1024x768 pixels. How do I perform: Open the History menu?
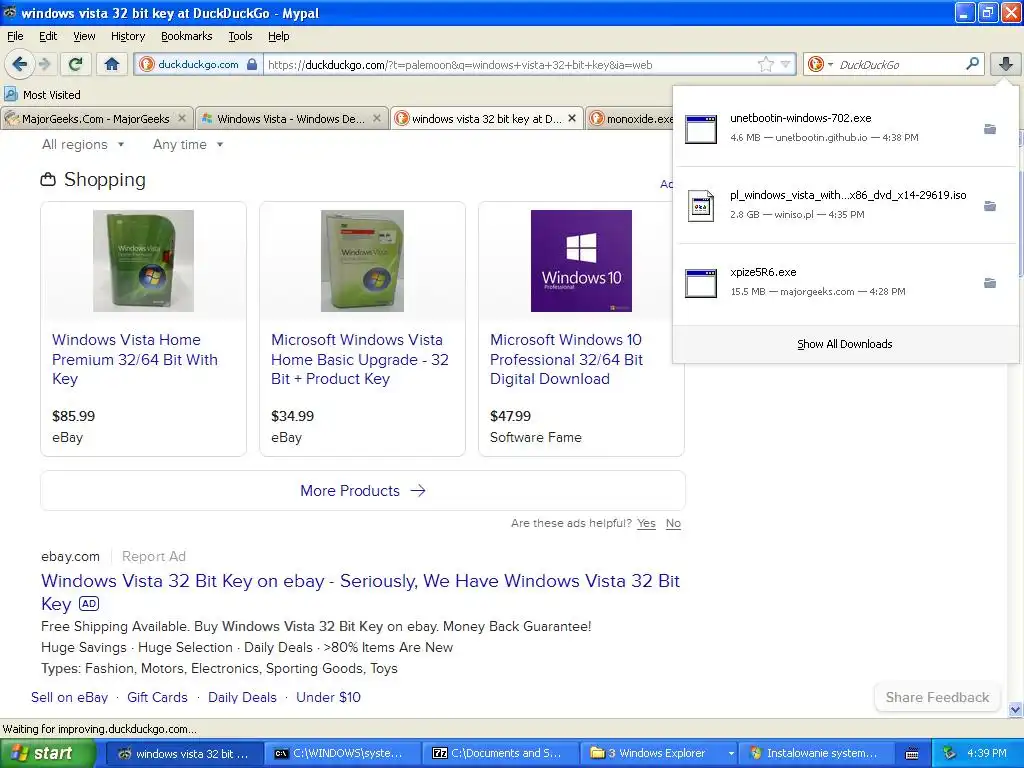(x=127, y=36)
